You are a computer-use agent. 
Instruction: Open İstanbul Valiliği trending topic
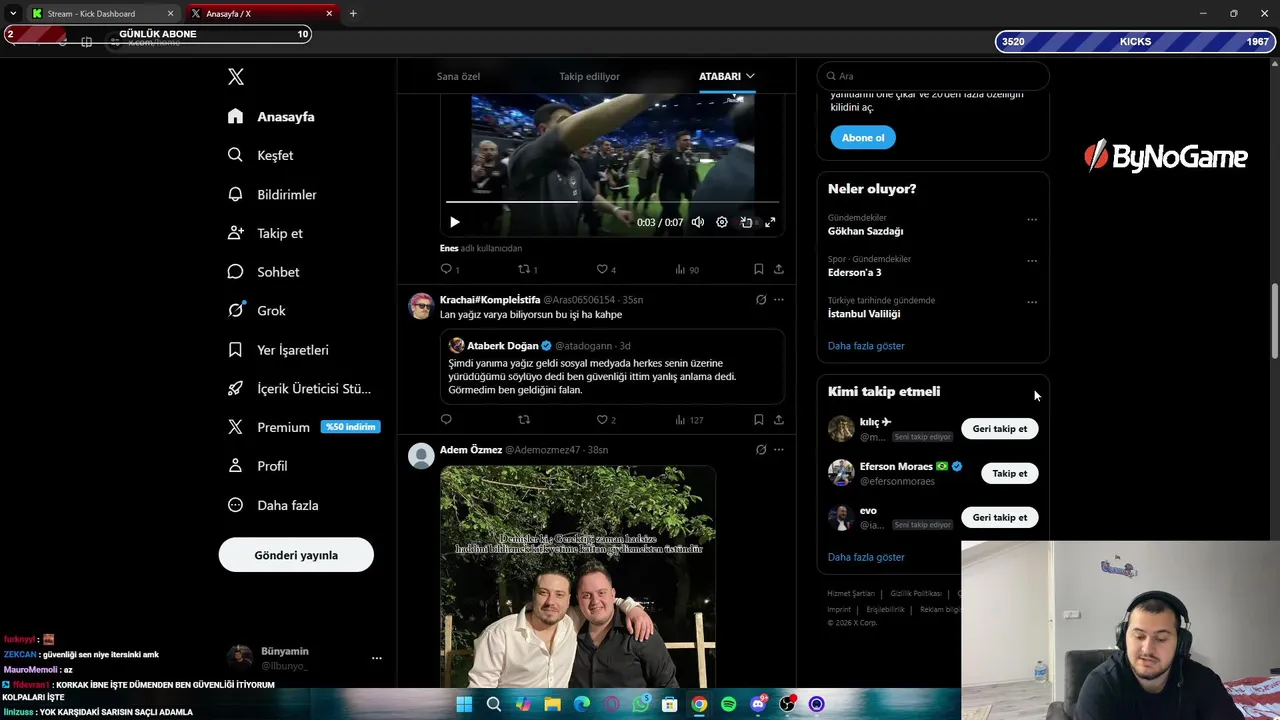864,314
